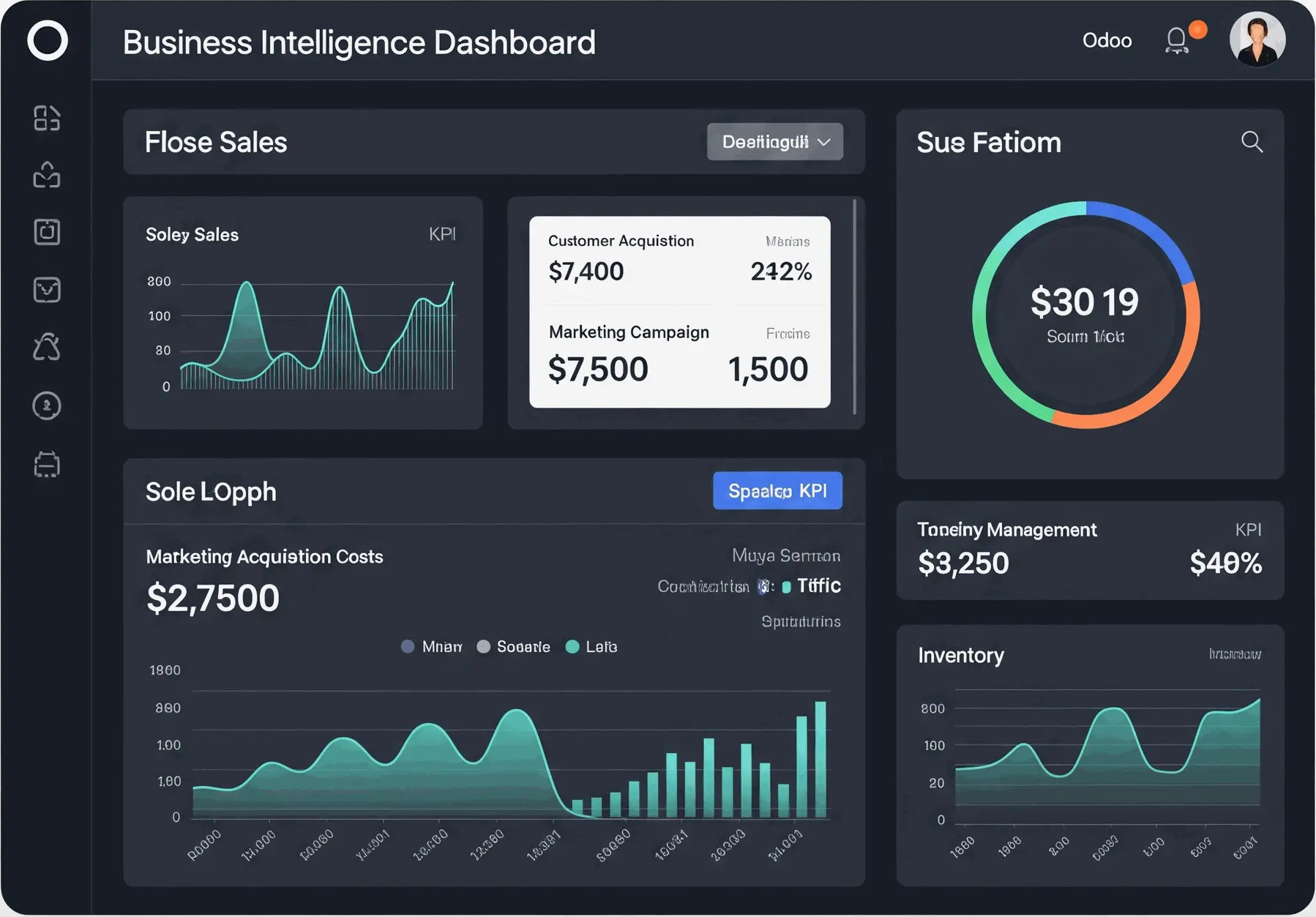Click the Marketing Campaign $7,500 value

(x=598, y=369)
